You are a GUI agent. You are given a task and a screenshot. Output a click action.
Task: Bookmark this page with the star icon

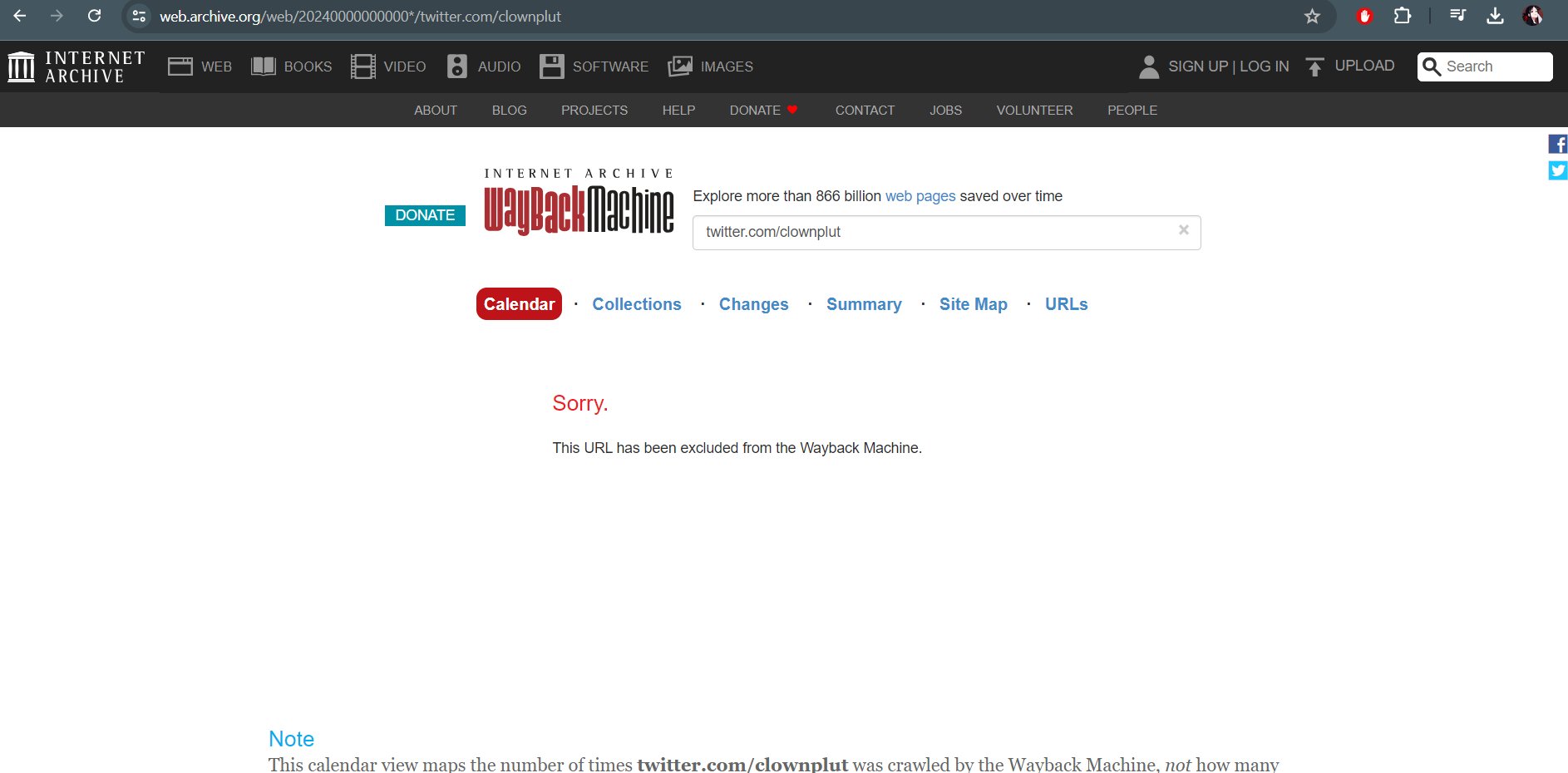[x=1312, y=17]
